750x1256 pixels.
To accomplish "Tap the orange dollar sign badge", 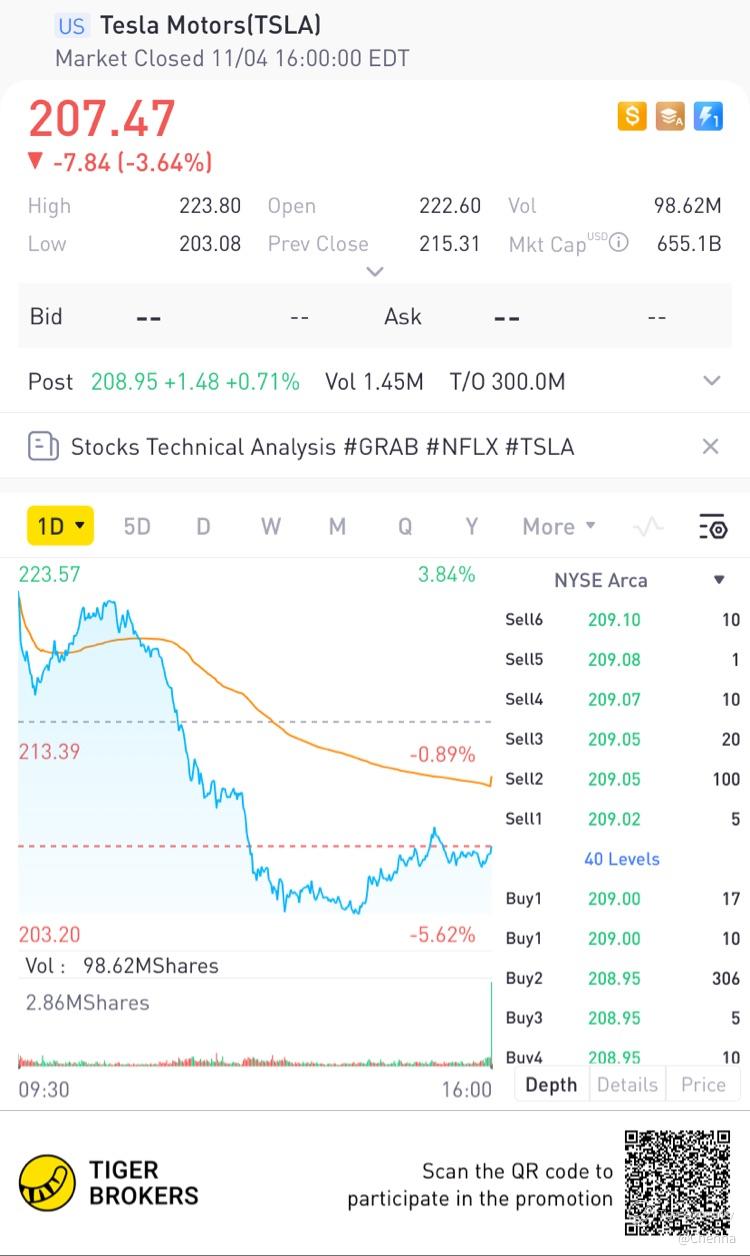I will coord(632,117).
